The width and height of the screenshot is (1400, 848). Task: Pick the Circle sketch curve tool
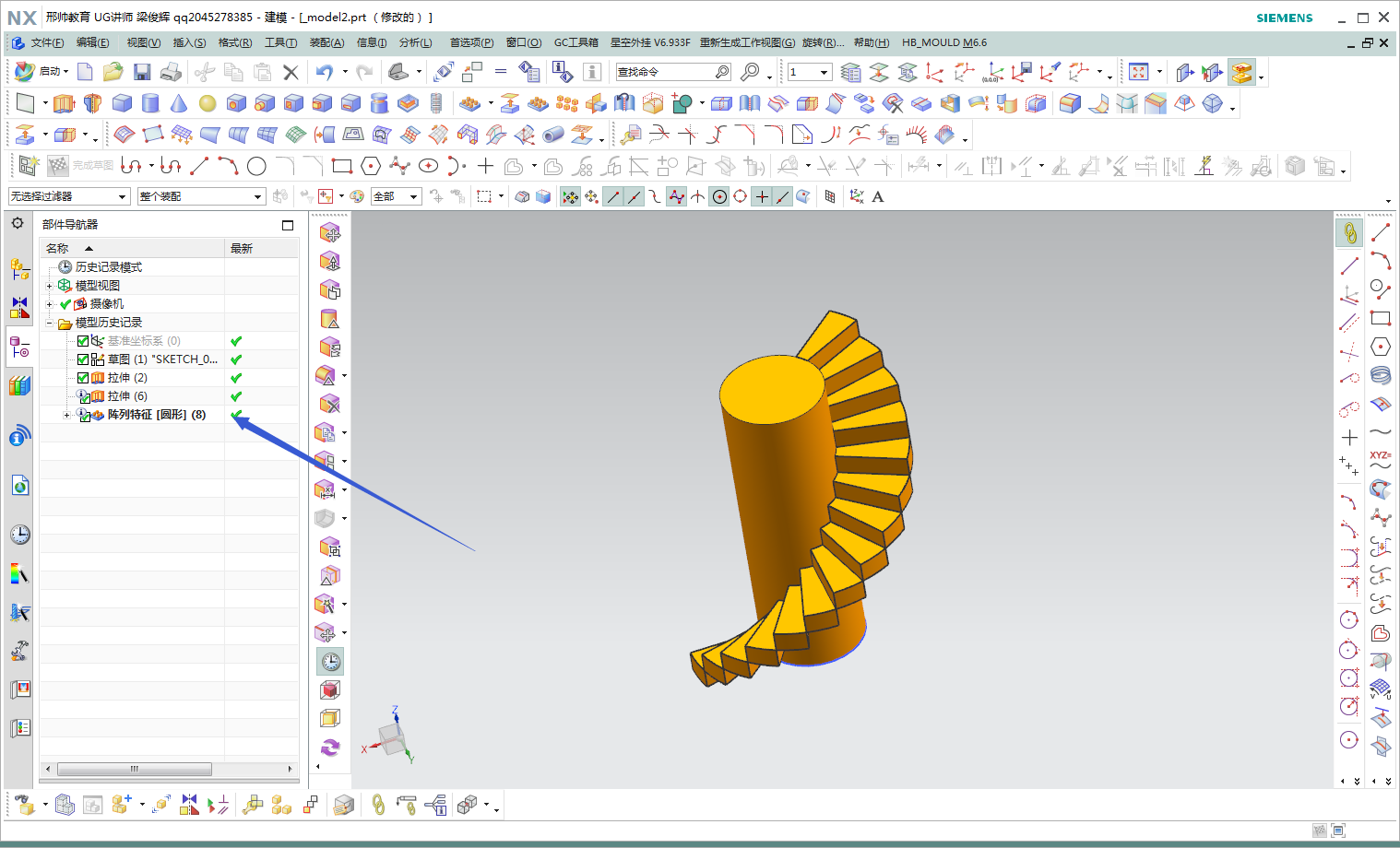[256, 166]
